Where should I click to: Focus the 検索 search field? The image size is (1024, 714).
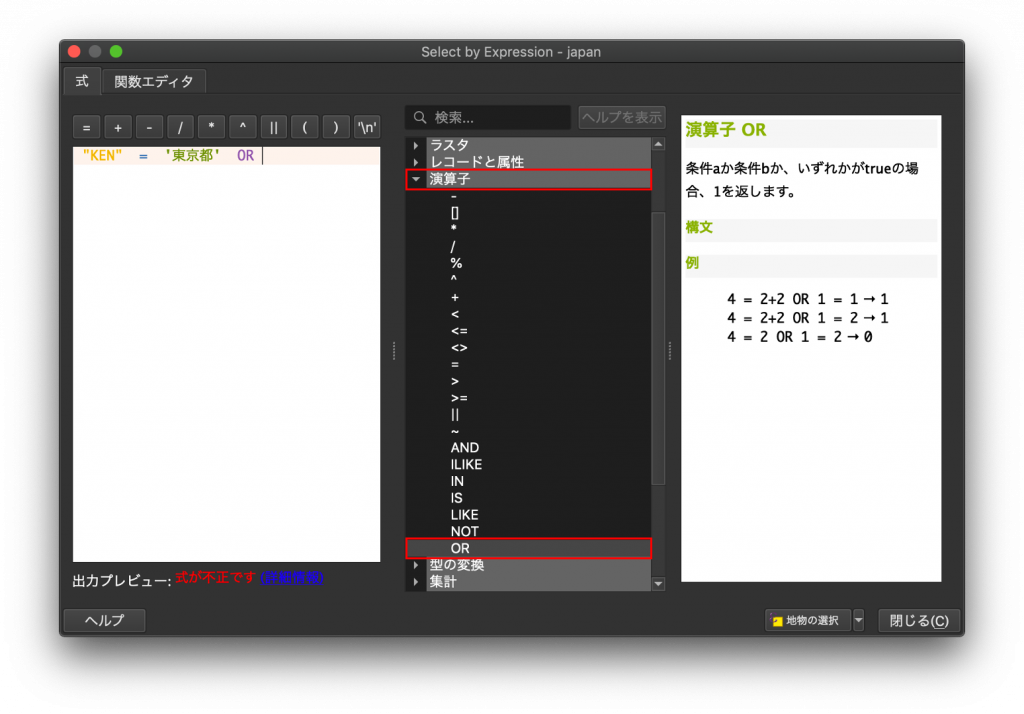(488, 118)
